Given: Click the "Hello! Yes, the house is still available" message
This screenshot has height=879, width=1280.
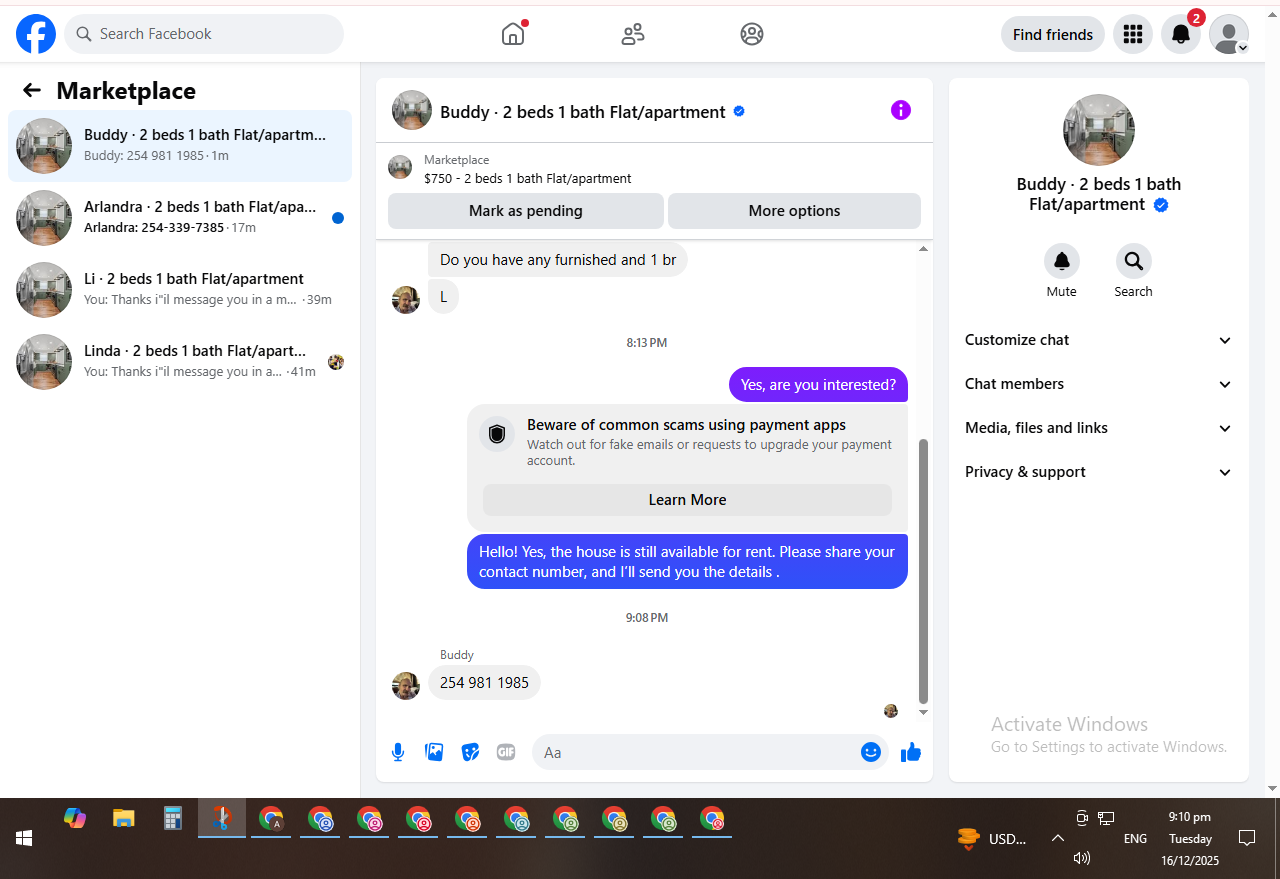Looking at the screenshot, I should coord(687,562).
